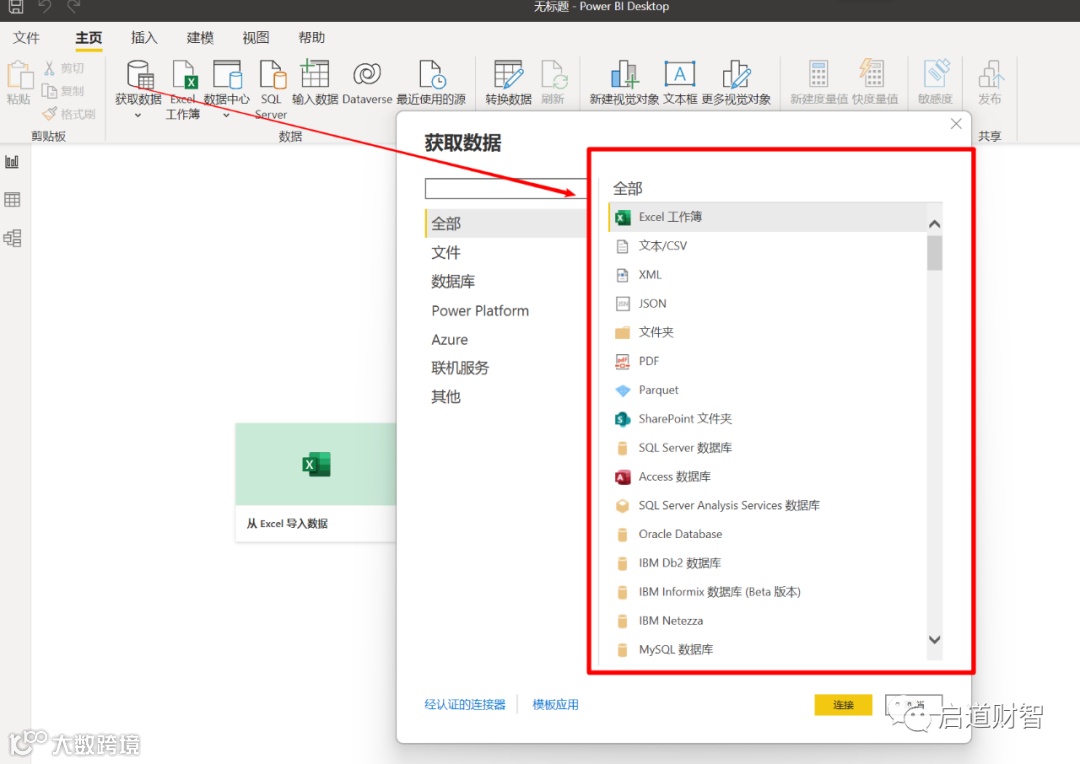Click the 更多视觉对象 ribbon icon
The height and width of the screenshot is (764, 1080).
[x=736, y=74]
